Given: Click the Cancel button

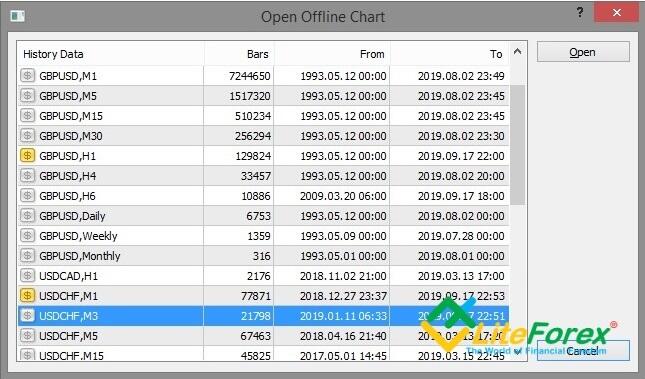Looking at the screenshot, I should pyautogui.click(x=583, y=351).
